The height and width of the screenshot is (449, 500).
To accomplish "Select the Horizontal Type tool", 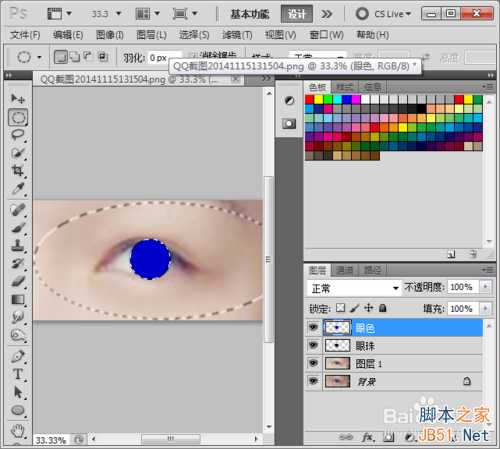I will [x=17, y=374].
